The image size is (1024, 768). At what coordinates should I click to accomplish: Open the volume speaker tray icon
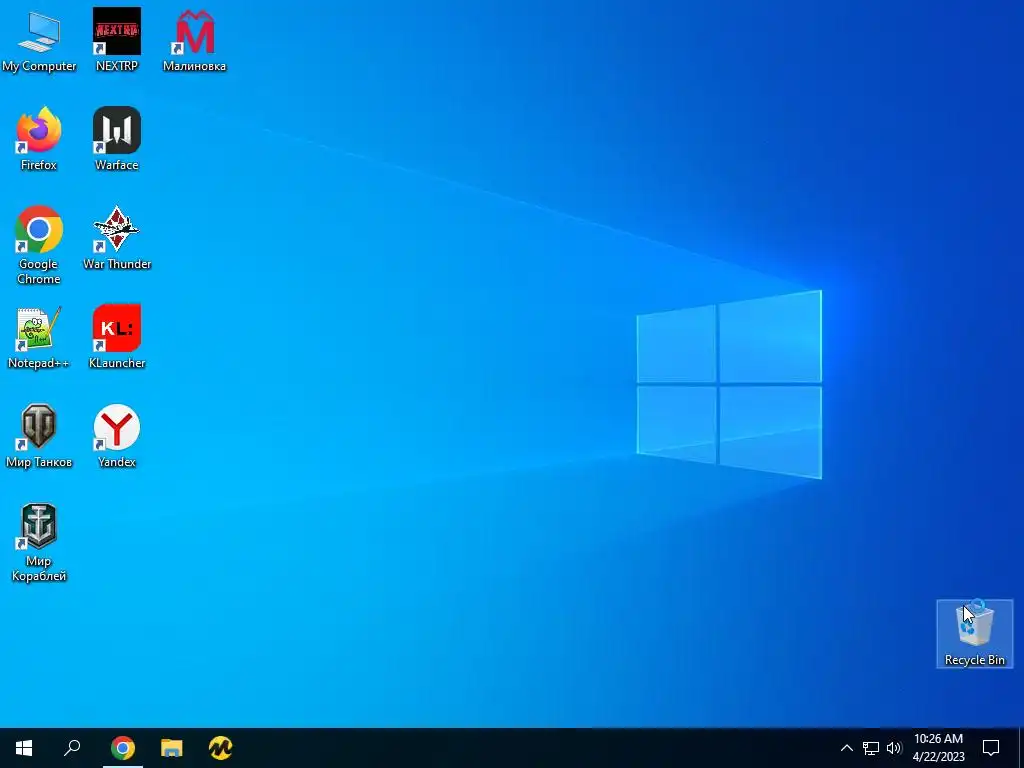click(x=894, y=748)
